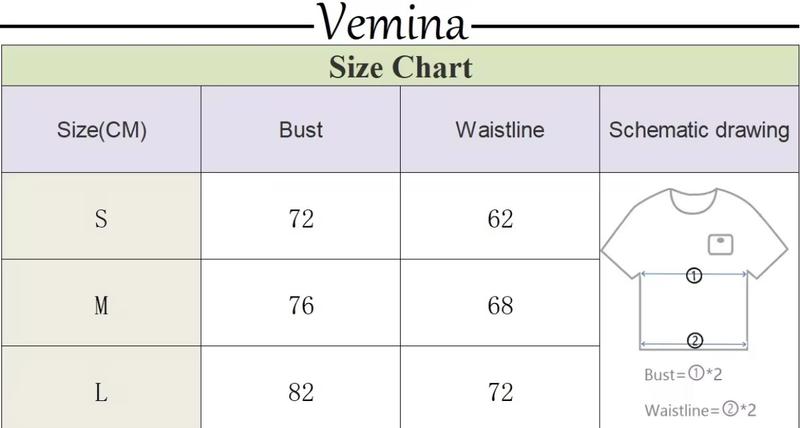This screenshot has height=428, width=800.
Task: Click waistline value 72 for size L
Action: (x=500, y=392)
